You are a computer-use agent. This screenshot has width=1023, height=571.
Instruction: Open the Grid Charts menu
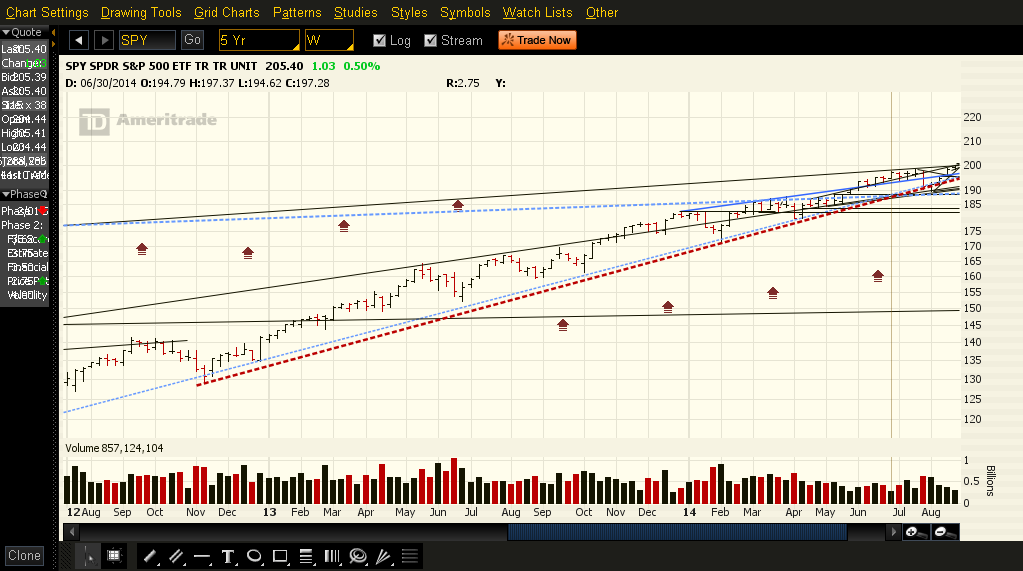click(x=226, y=12)
